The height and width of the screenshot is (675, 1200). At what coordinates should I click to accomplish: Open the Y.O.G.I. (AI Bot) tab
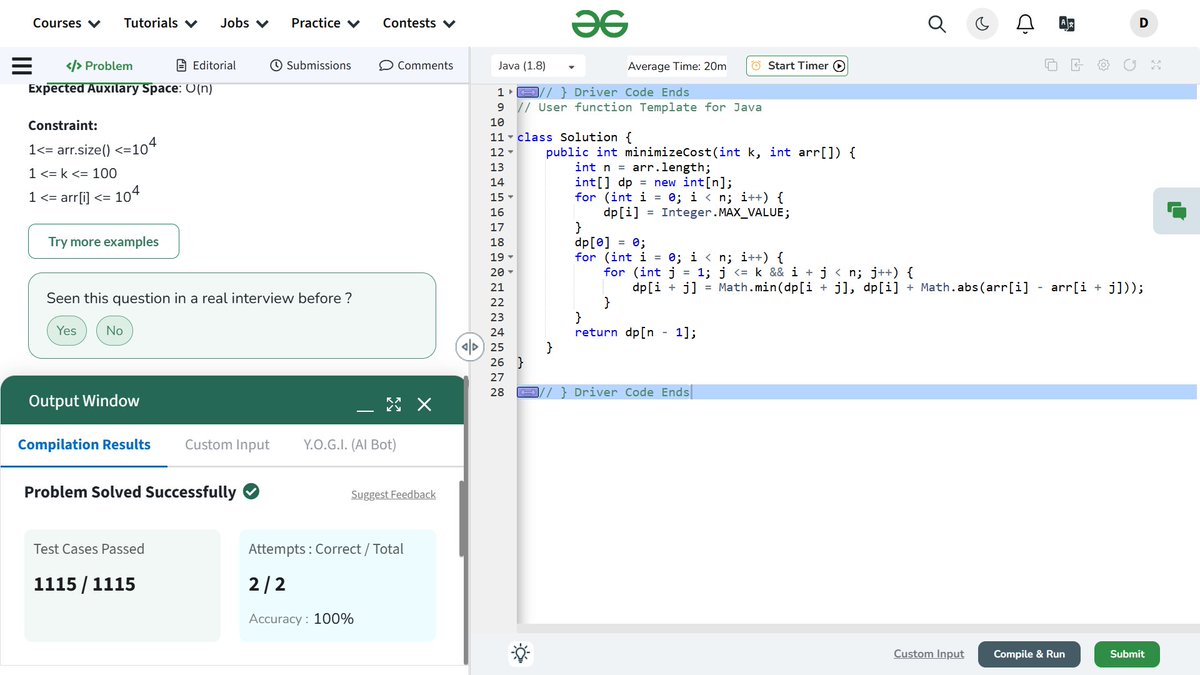click(x=350, y=444)
